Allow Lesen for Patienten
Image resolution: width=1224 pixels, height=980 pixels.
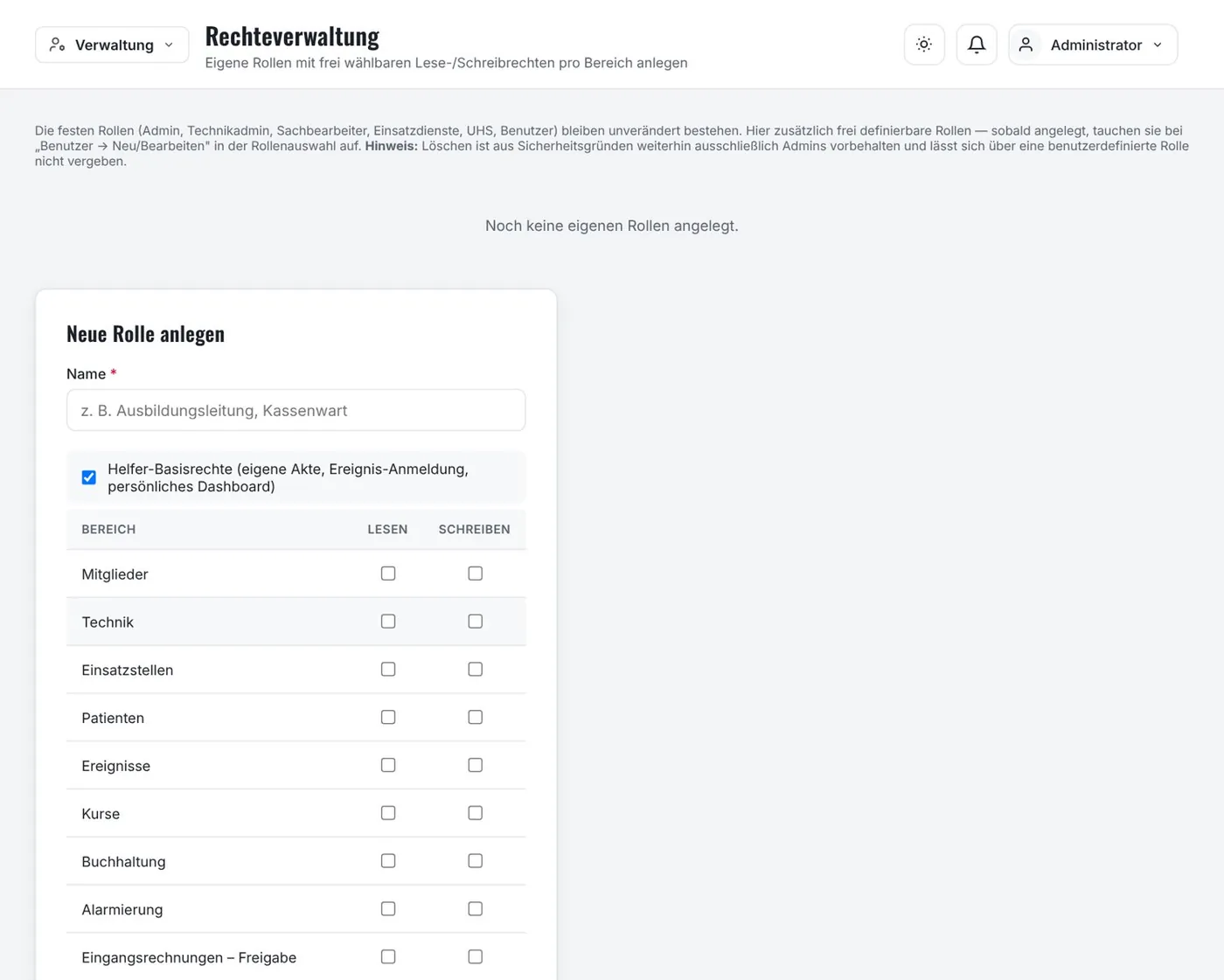tap(388, 717)
